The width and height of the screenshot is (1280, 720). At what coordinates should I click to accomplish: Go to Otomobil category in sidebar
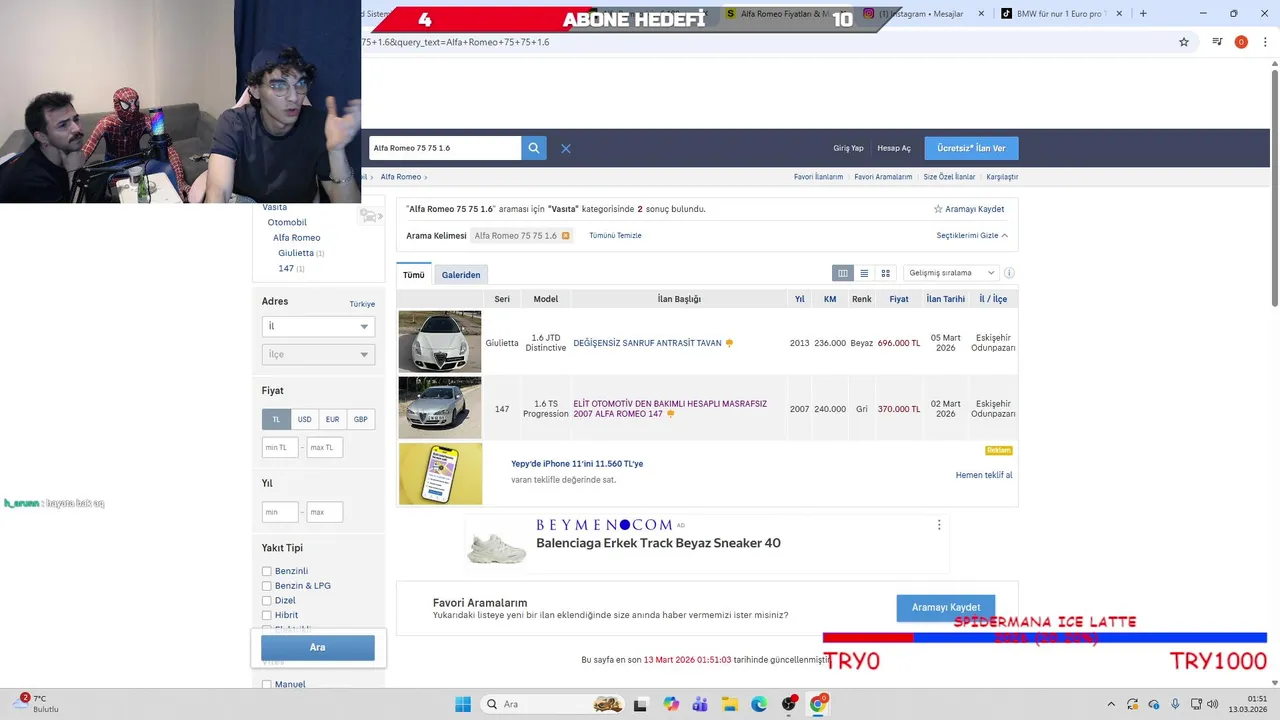[x=287, y=222]
